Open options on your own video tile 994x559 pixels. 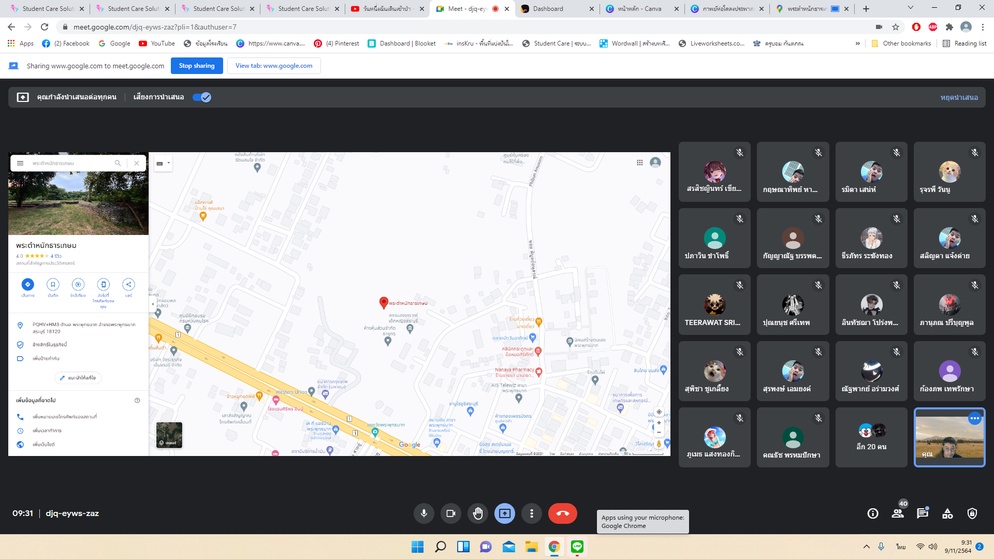click(974, 418)
